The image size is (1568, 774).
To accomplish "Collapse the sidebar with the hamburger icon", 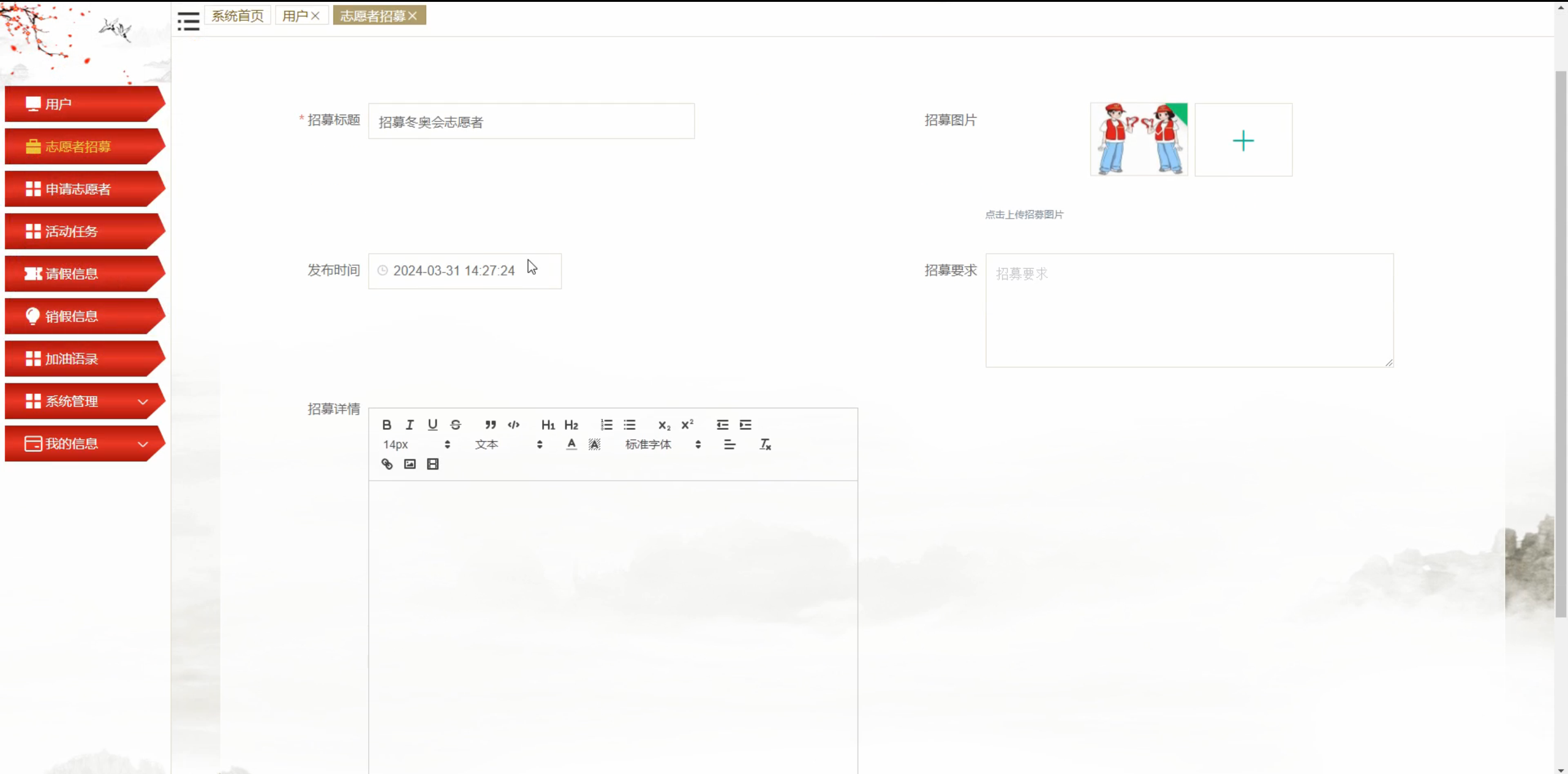I will point(188,21).
